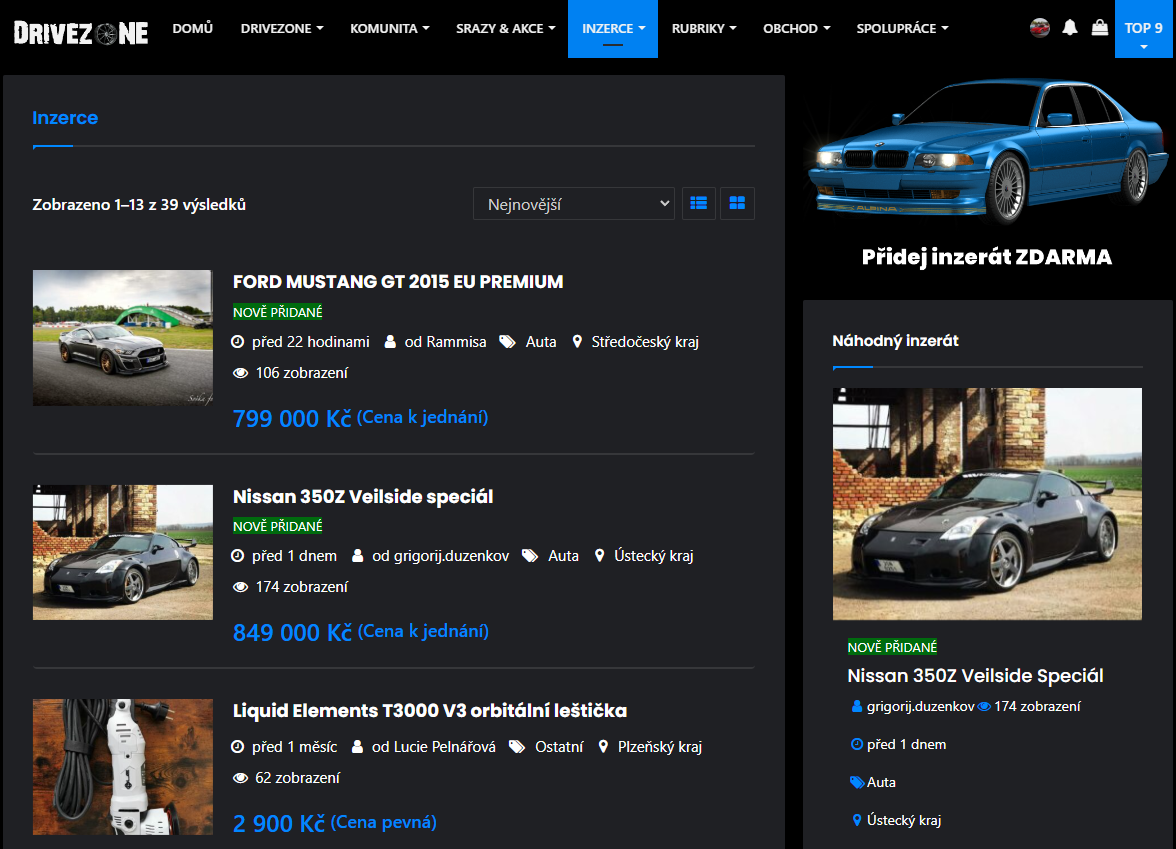Click tag icon on Ford Mustang listing
Screen dimensions: 1176x849
coord(508,342)
